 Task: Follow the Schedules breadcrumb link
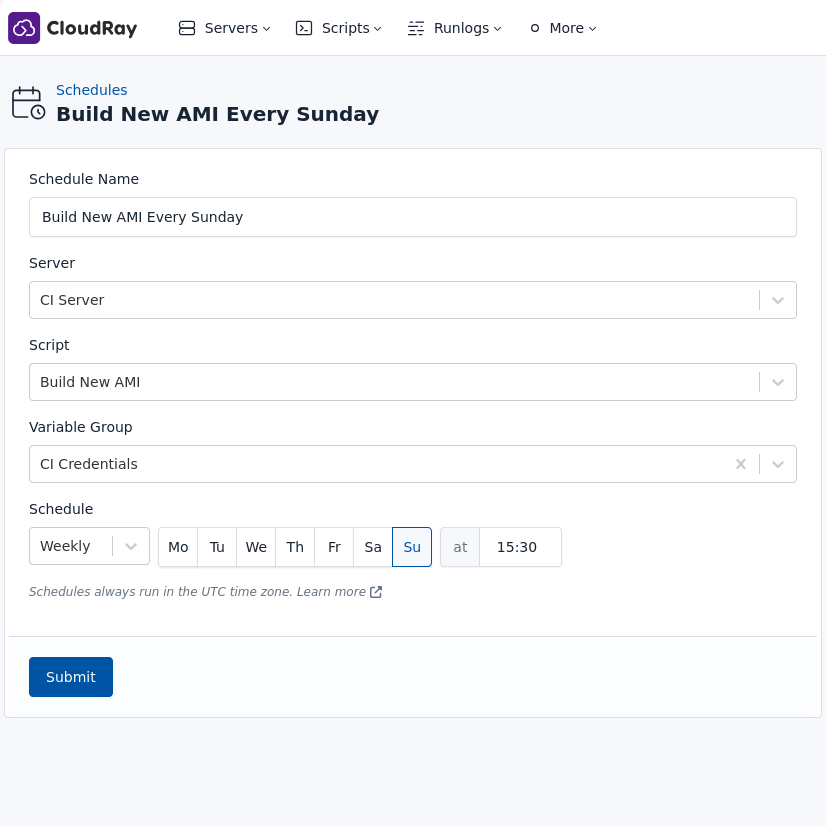point(91,90)
